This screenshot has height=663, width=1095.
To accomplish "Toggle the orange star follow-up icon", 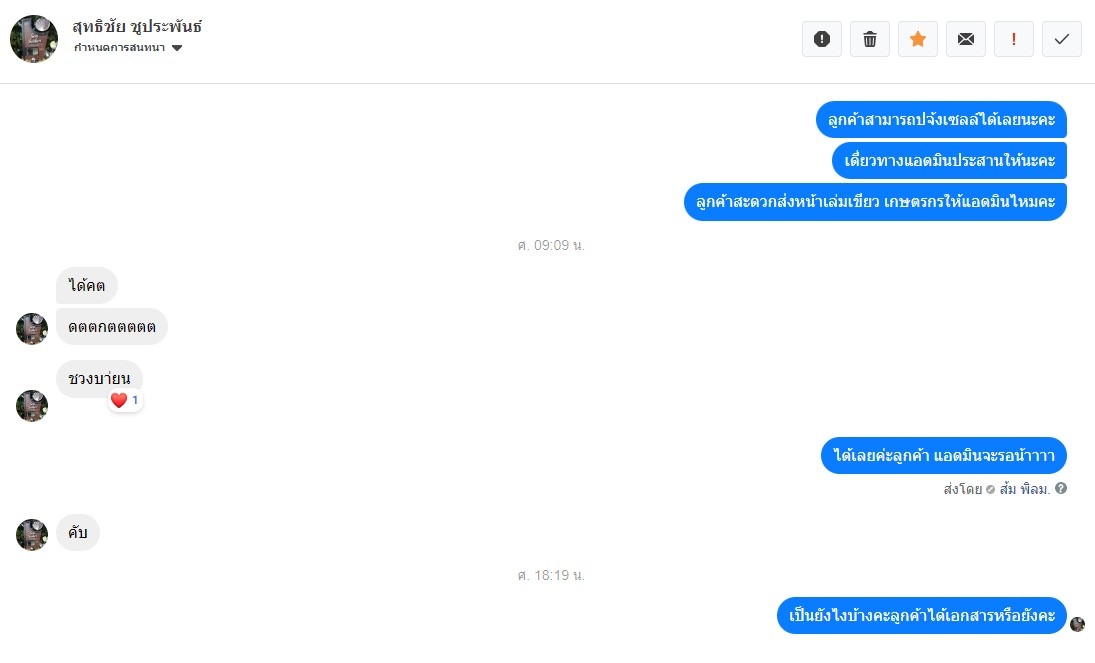I will [x=918, y=39].
